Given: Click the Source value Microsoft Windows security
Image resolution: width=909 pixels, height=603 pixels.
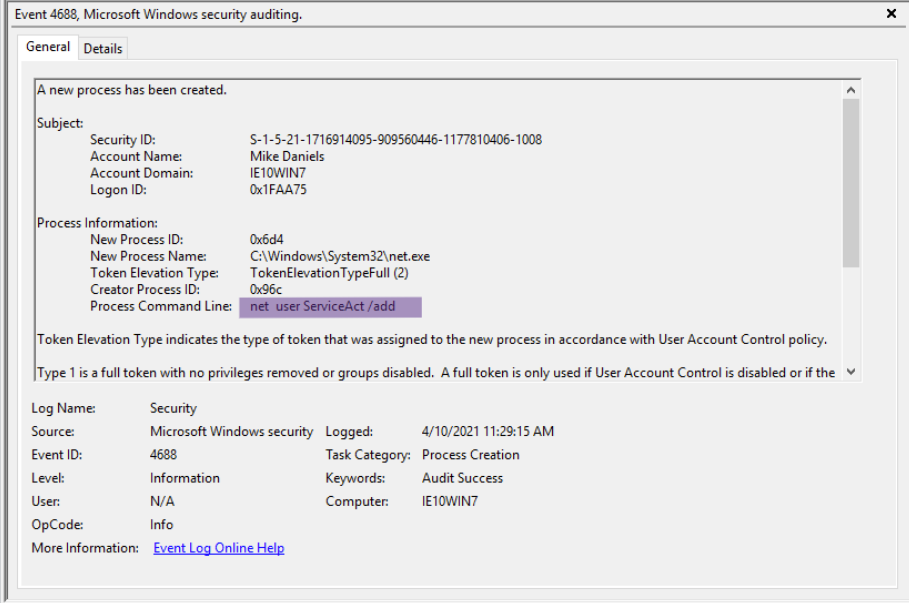Looking at the screenshot, I should point(231,432).
